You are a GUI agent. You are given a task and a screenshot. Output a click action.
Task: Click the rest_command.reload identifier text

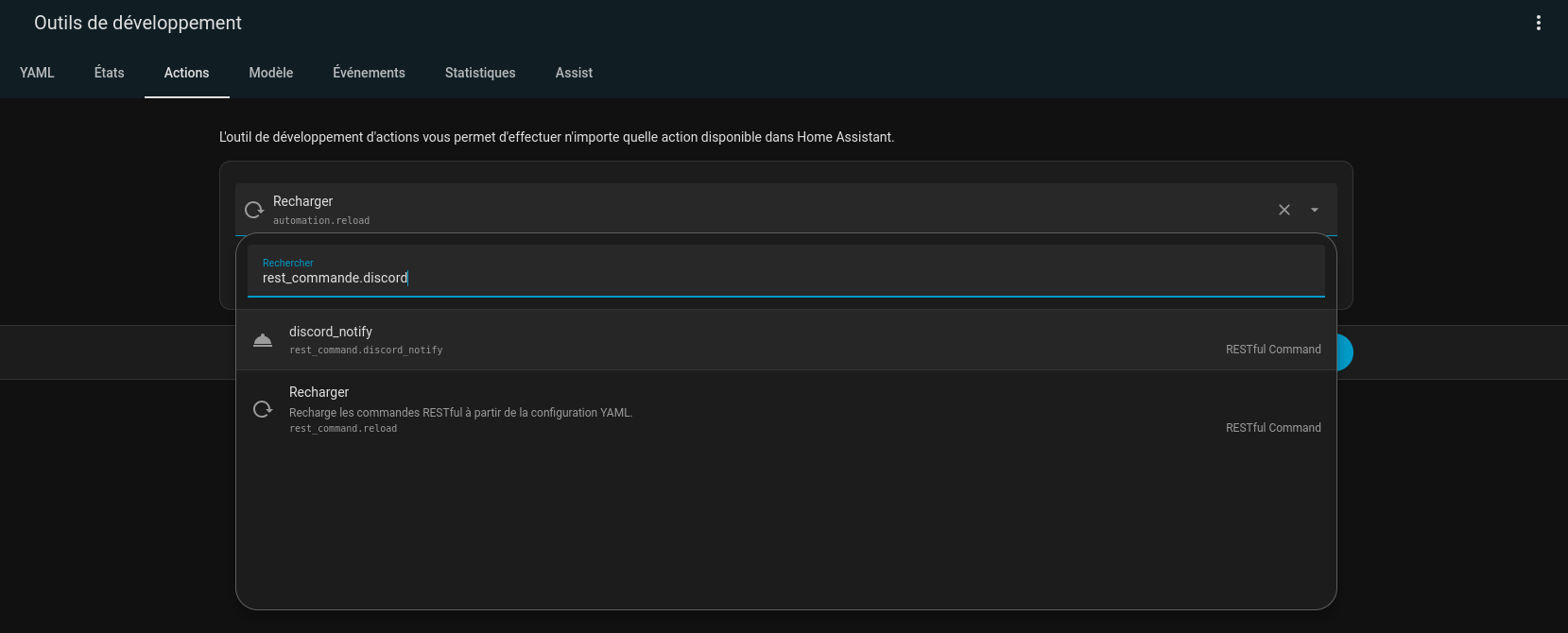(343, 429)
